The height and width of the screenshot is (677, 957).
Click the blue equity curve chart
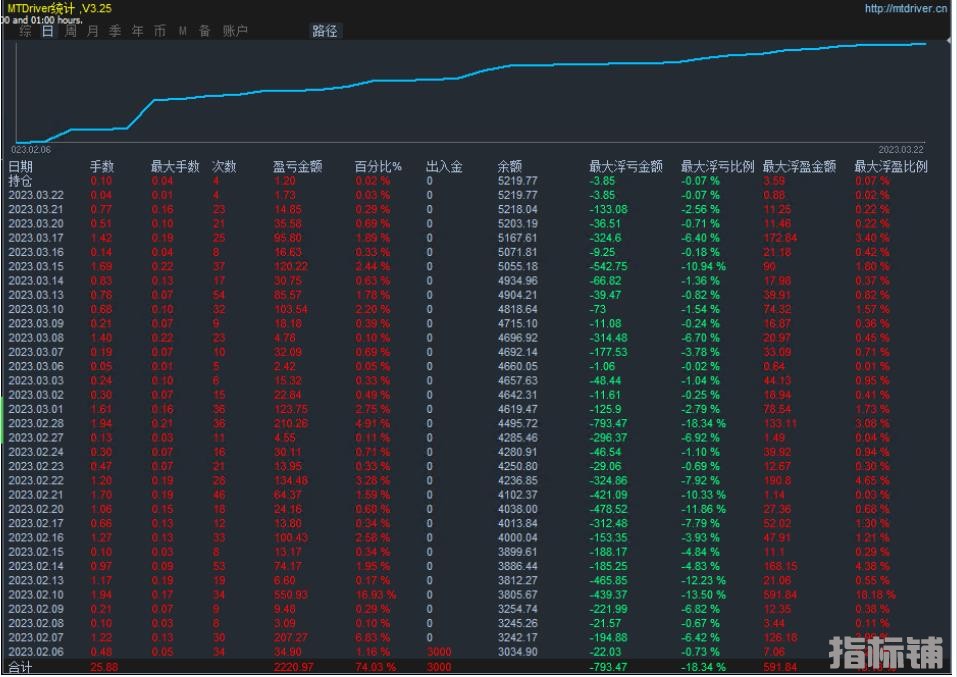pyautogui.click(x=470, y=92)
